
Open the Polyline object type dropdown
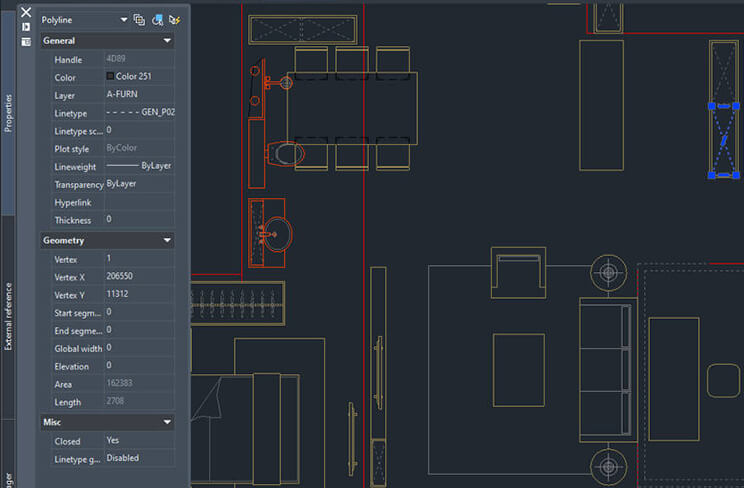click(124, 19)
